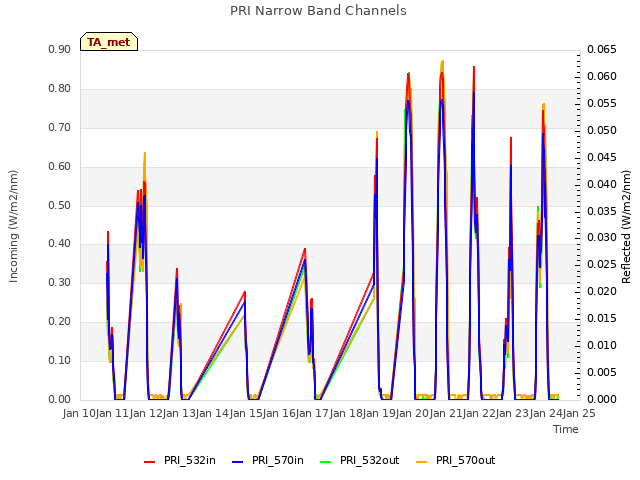Click the Jan 23 tick label
This screenshot has height=480, width=640.
(513, 413)
